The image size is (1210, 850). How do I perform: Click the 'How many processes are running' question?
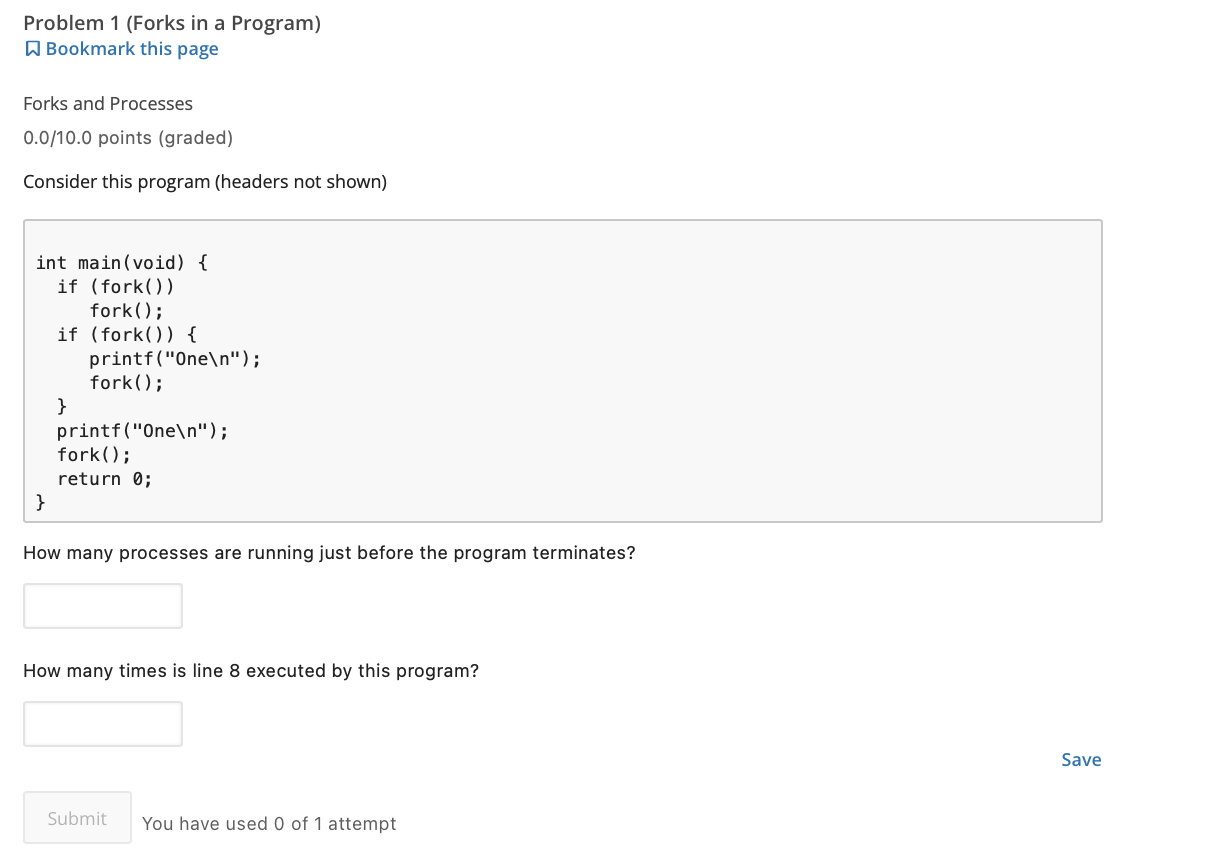(329, 553)
